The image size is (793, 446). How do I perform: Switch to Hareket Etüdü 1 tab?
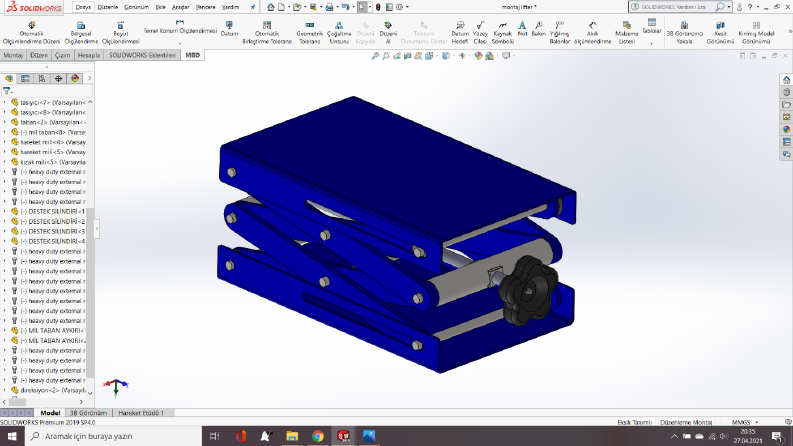pyautogui.click(x=141, y=413)
